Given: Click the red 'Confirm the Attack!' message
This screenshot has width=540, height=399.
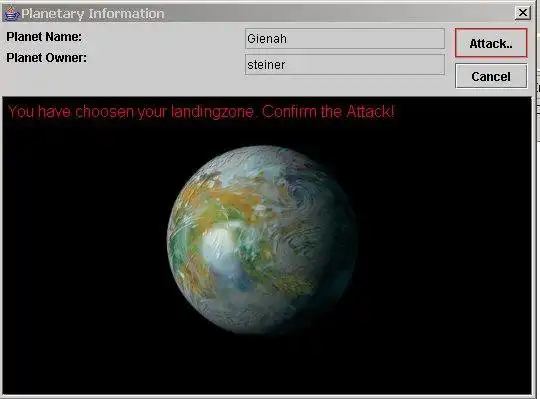Looking at the screenshot, I should click(x=328, y=112).
